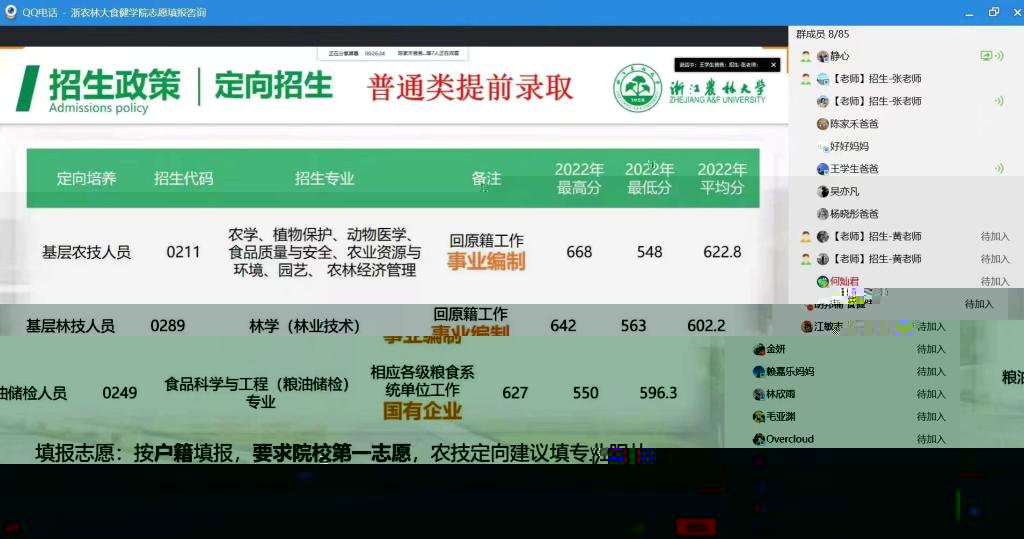Open 杨晓彤爸爸's avatar
The height and width of the screenshot is (539, 1024).
pos(823,214)
